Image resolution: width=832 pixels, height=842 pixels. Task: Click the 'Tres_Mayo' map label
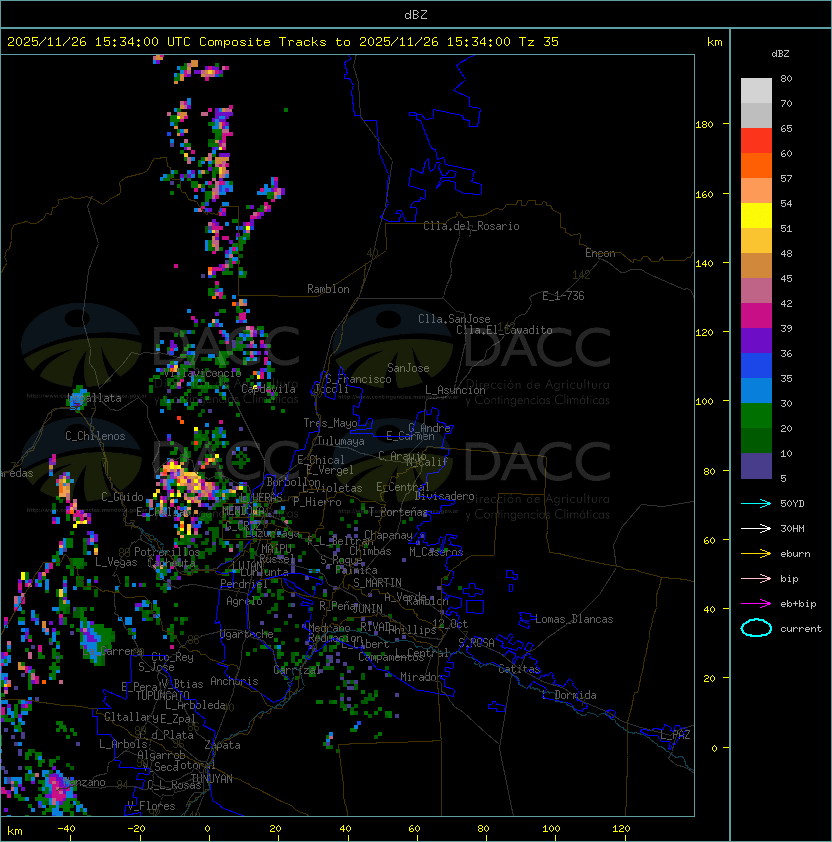tap(330, 423)
